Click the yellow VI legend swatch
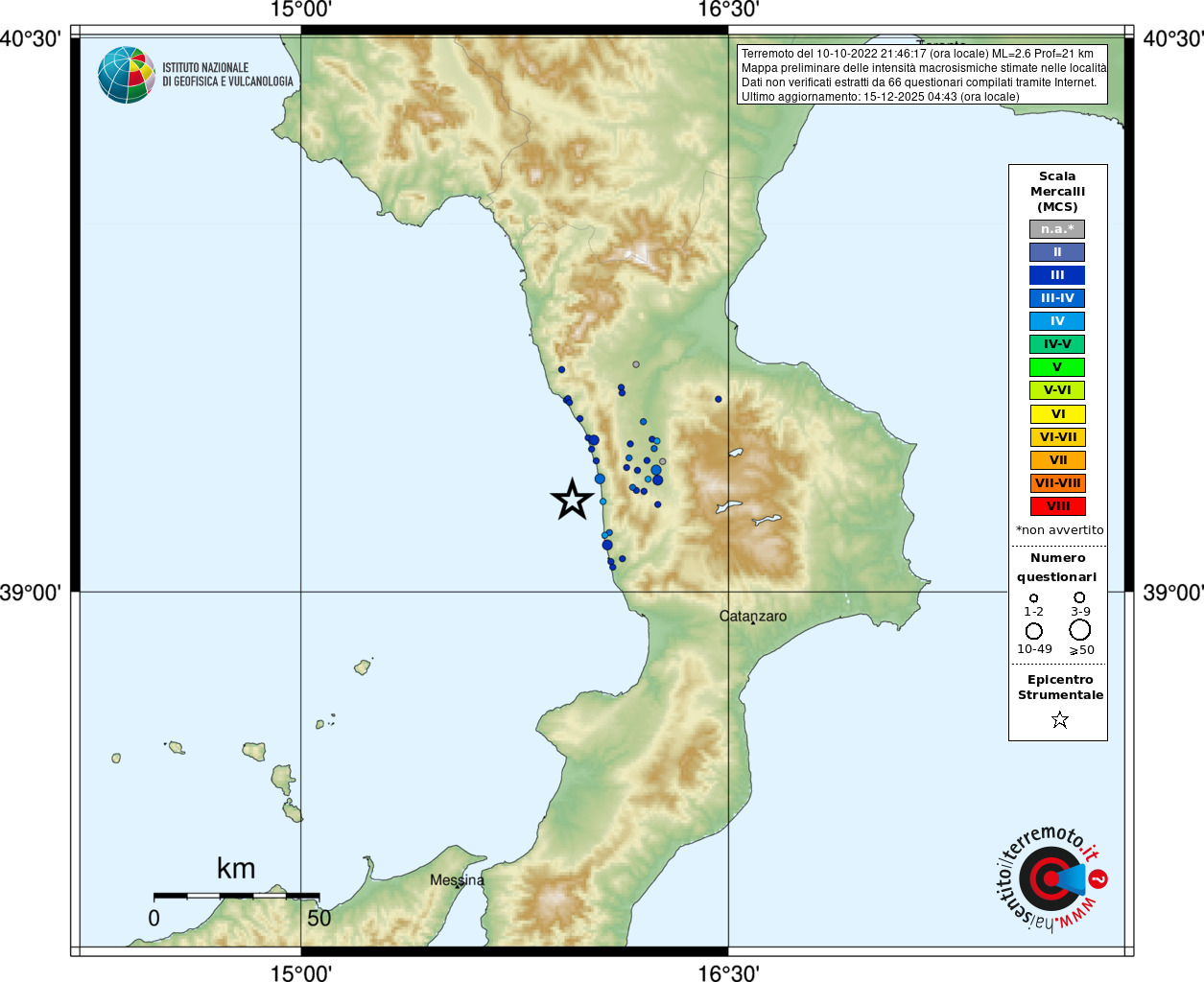The image size is (1204, 982). 1058,414
